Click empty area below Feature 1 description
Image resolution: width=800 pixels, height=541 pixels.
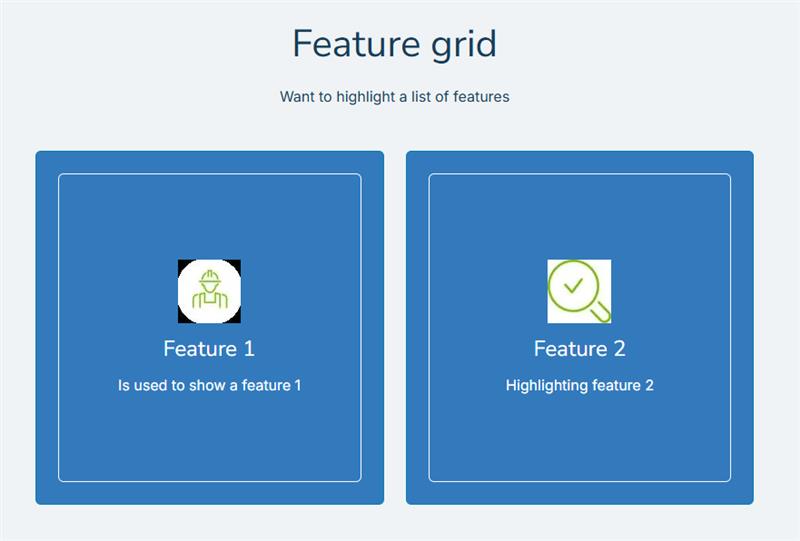[x=209, y=436]
